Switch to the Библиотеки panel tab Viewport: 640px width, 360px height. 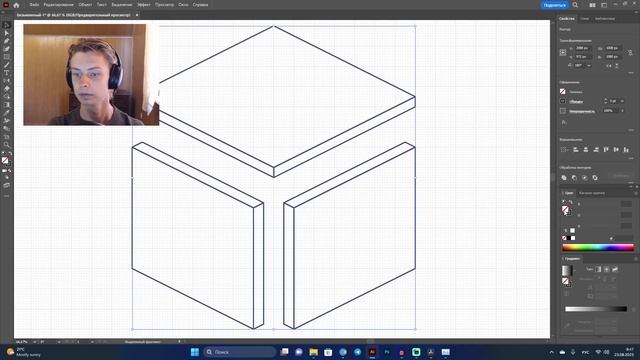pos(604,19)
